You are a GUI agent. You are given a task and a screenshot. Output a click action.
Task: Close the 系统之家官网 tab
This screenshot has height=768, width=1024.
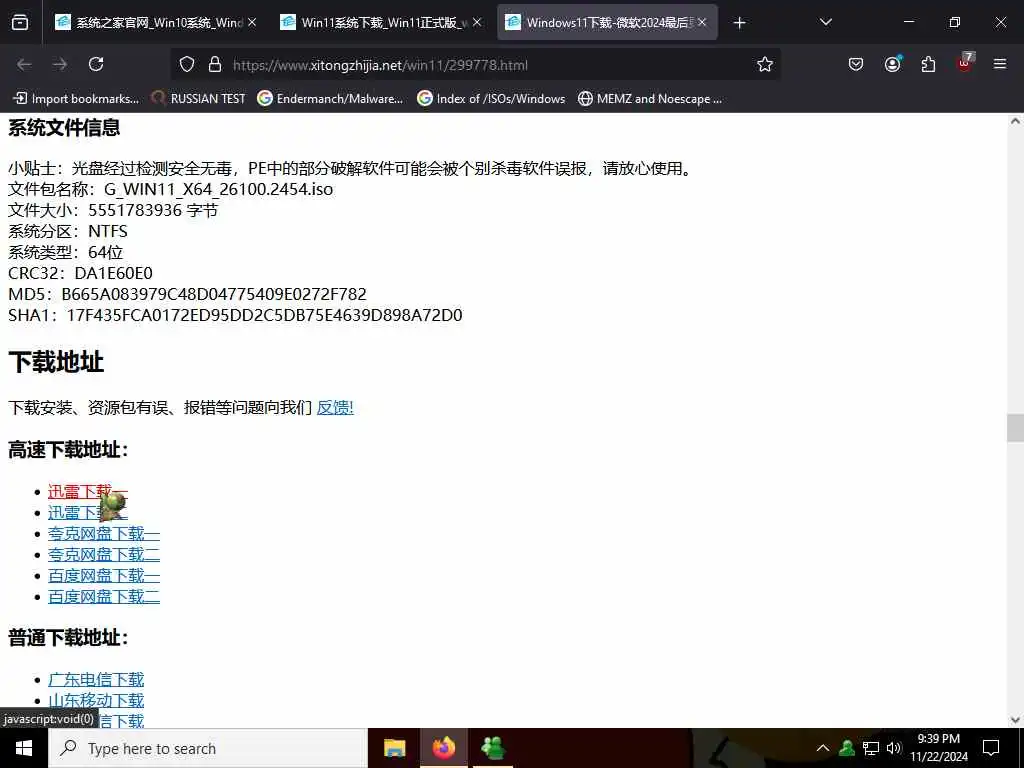click(x=252, y=22)
